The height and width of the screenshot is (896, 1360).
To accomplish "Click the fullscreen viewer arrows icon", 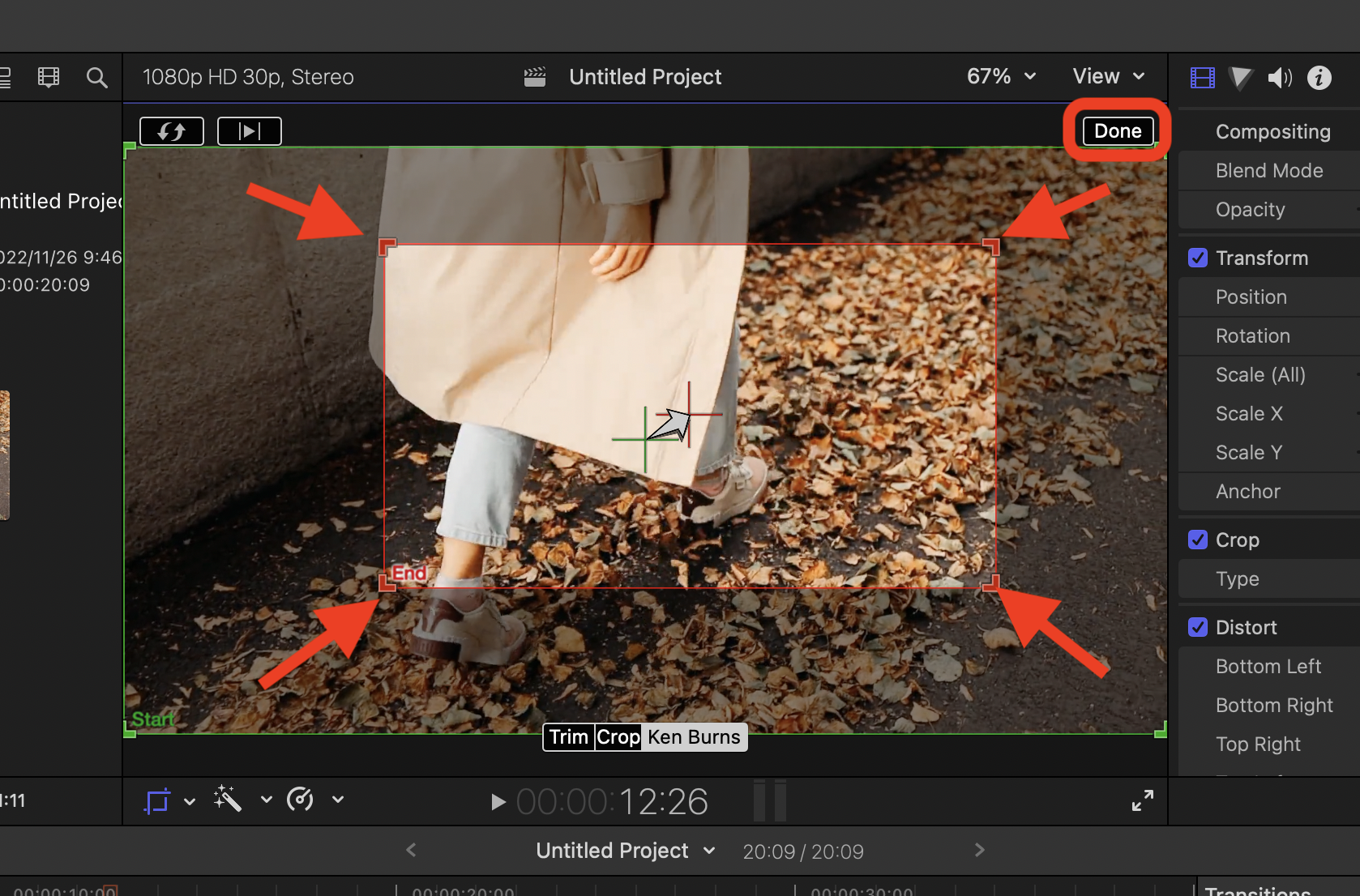I will point(1143,800).
